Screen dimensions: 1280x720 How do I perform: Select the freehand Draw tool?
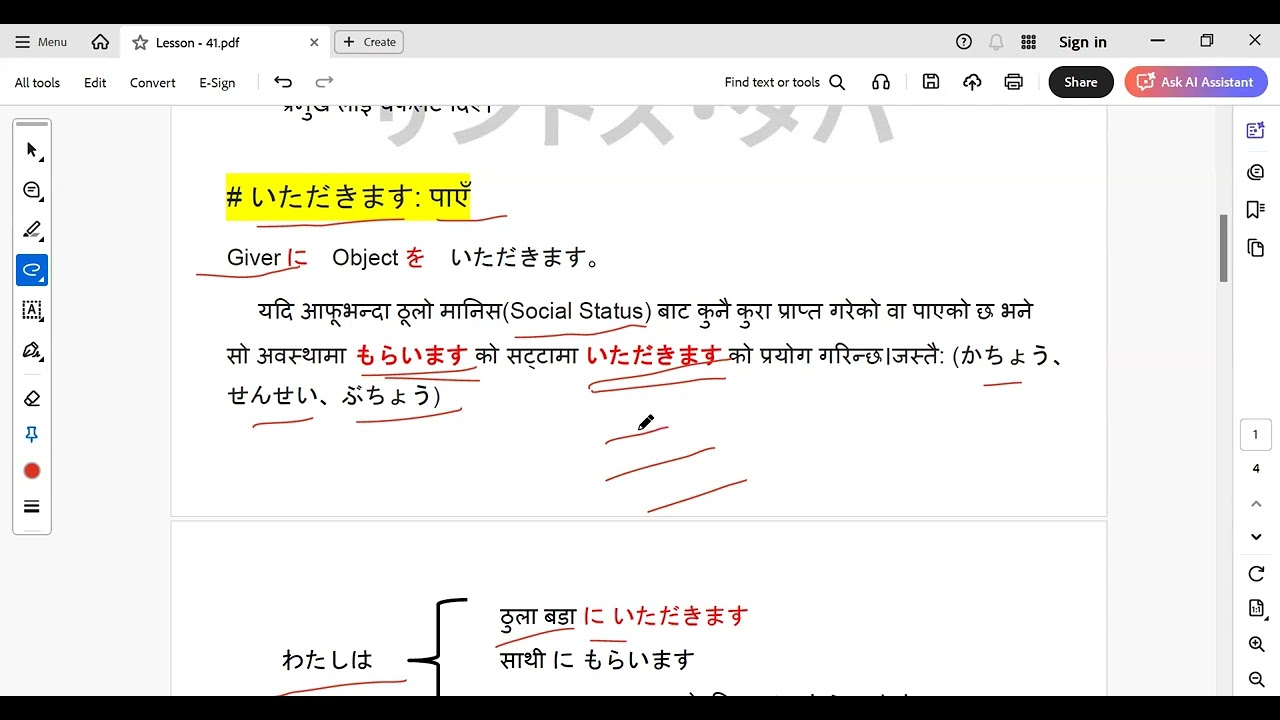click(32, 270)
